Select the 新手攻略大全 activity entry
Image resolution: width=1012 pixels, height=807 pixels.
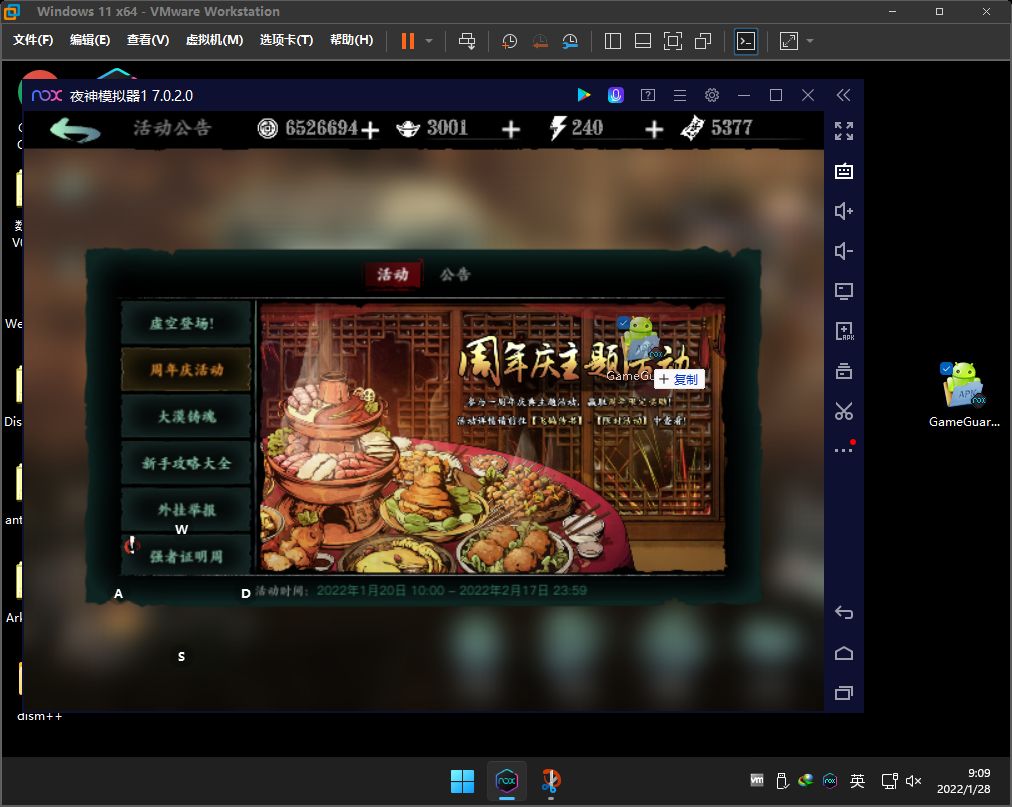186,463
